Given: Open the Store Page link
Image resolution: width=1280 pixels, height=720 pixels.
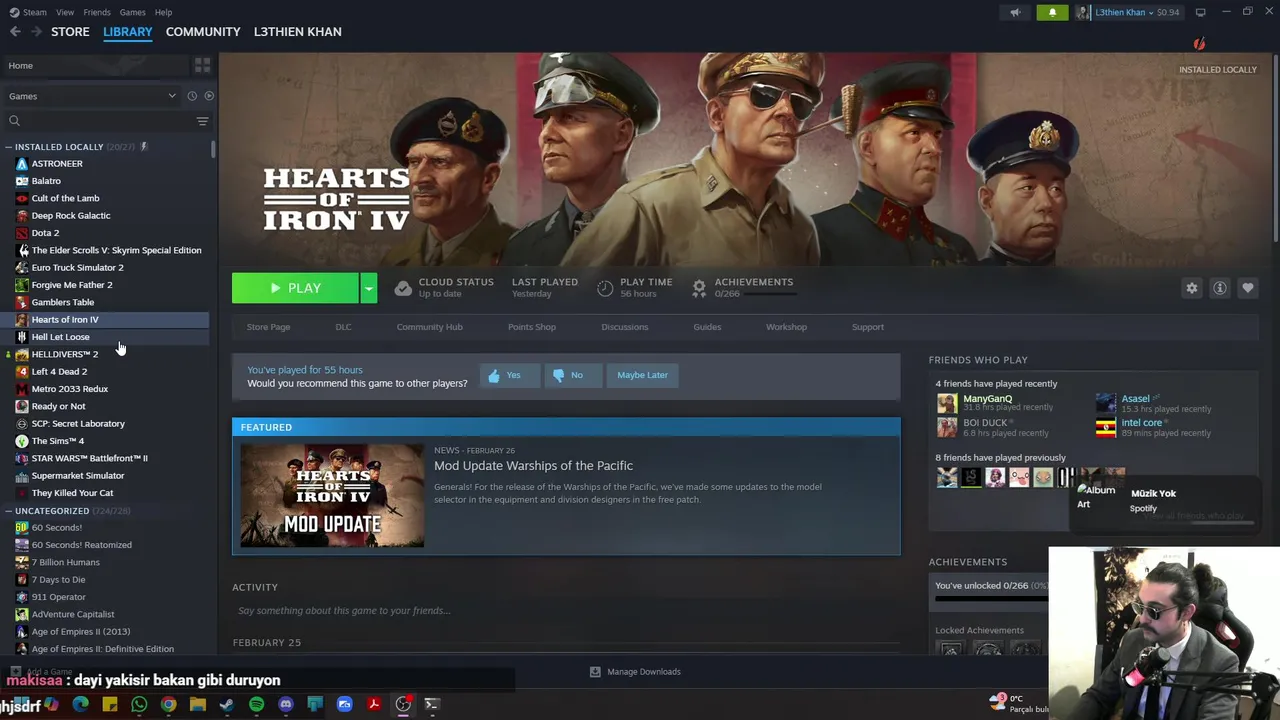Looking at the screenshot, I should tap(268, 327).
